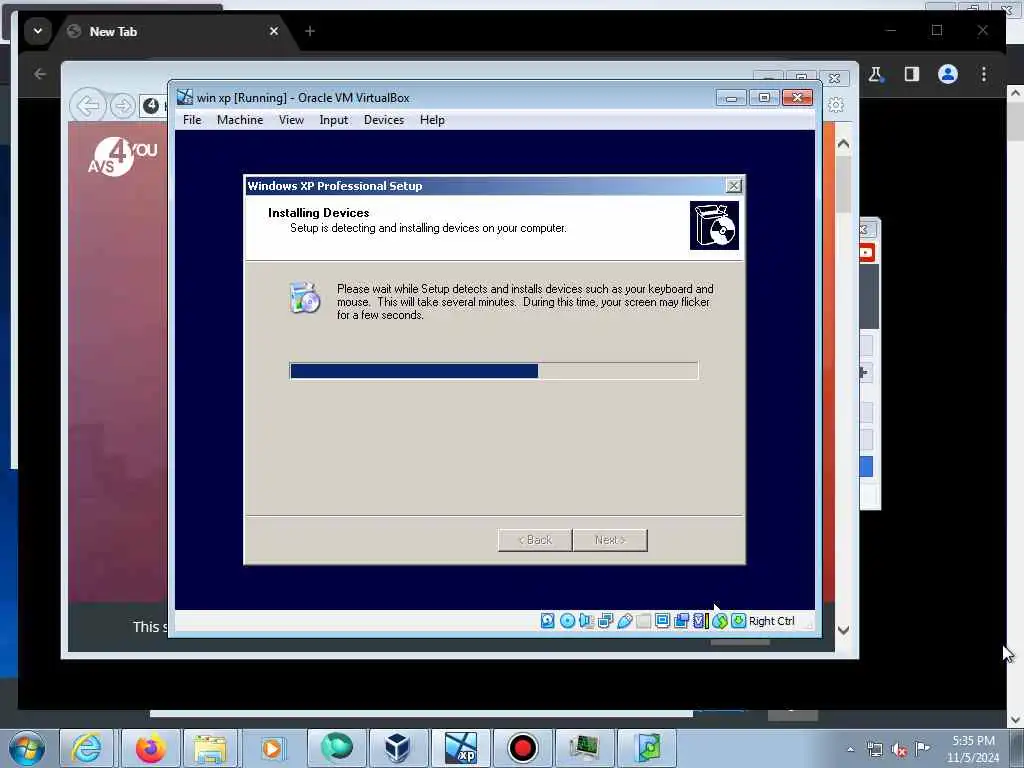Click the Installing Devices progress bar
Screen dimensions: 1024x768
(x=494, y=371)
